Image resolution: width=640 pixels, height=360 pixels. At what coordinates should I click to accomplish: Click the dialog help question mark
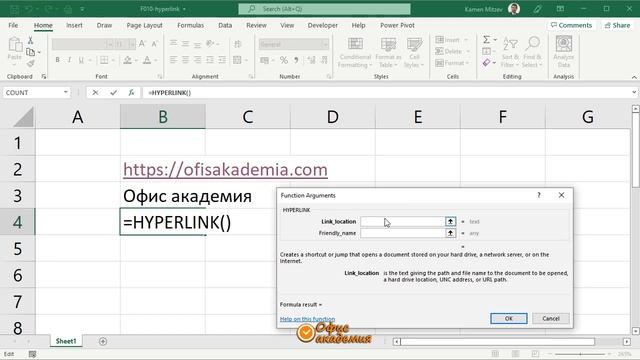click(x=539, y=196)
